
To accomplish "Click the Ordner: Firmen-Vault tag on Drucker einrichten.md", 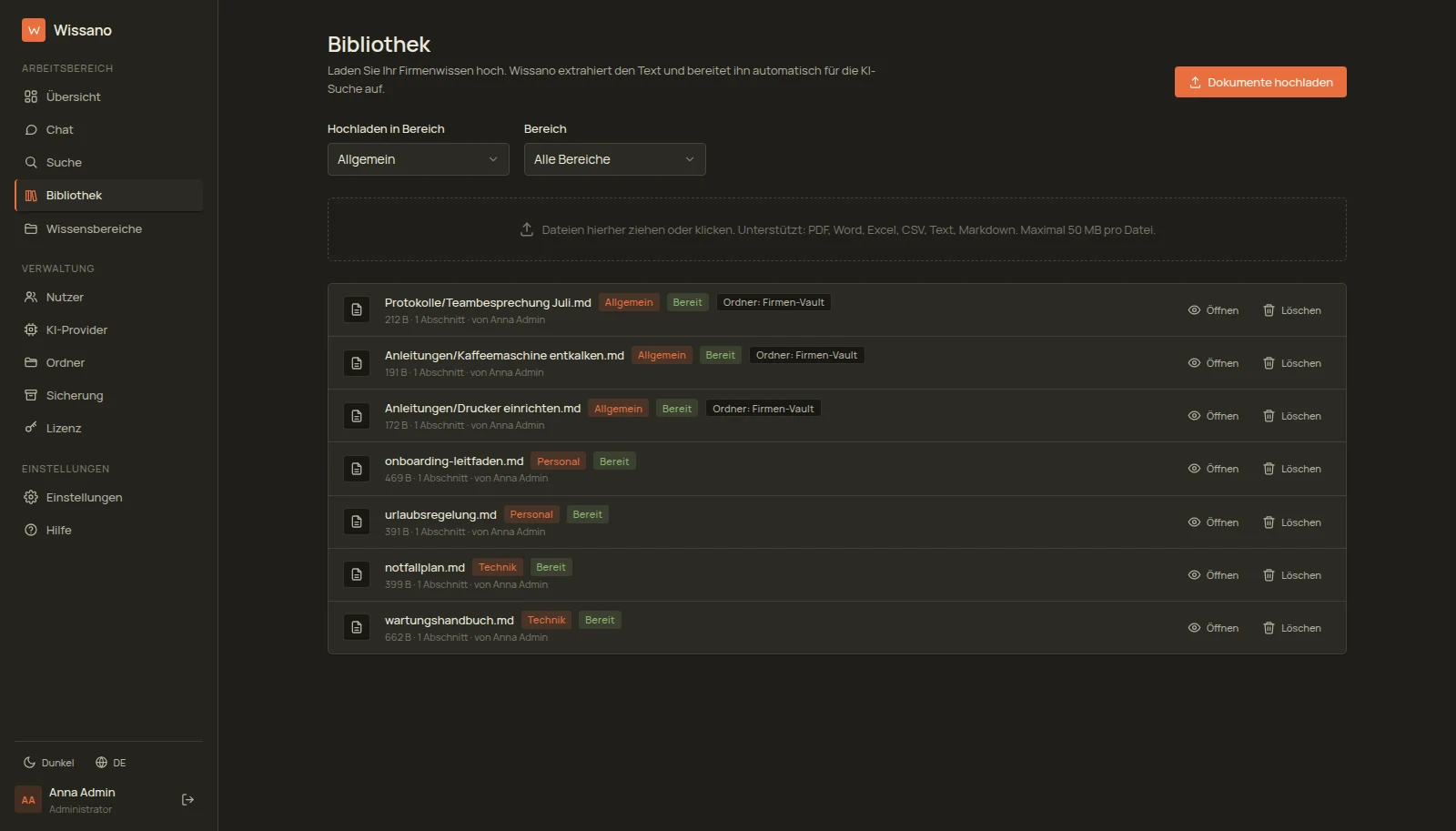I will coord(763,409).
